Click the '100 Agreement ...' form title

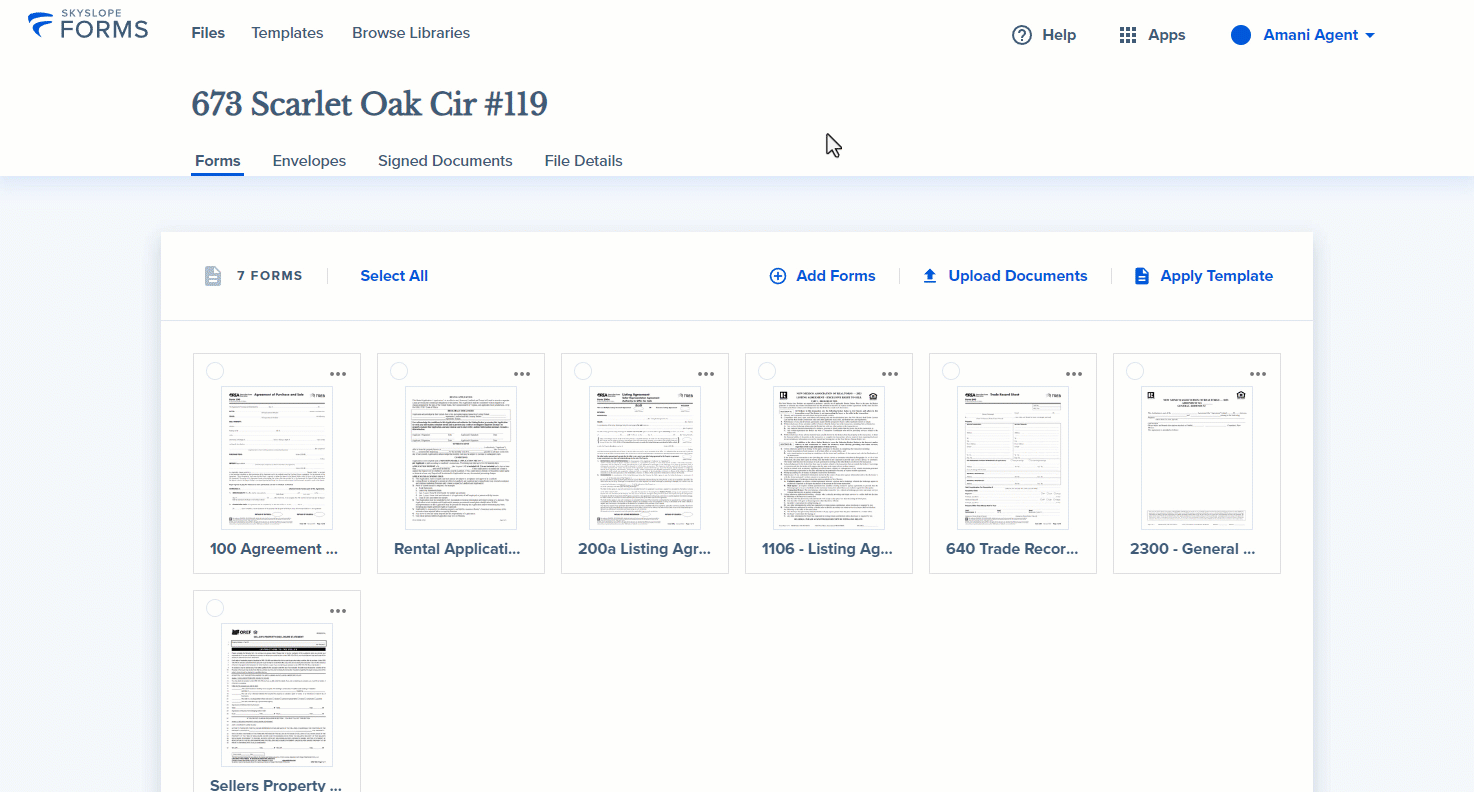click(274, 549)
